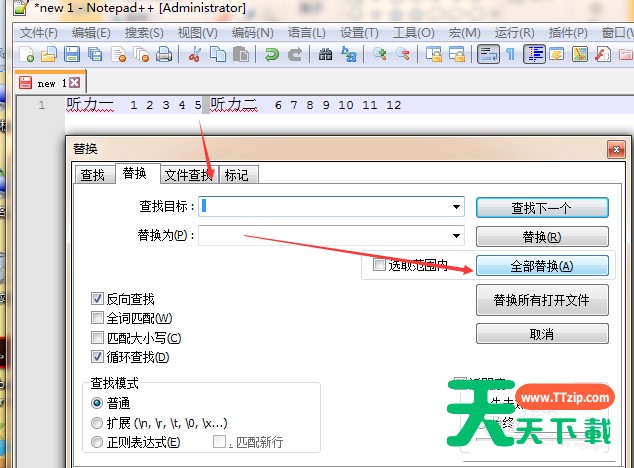Switch to the 替换 tab
The image size is (634, 468).
coord(135,174)
